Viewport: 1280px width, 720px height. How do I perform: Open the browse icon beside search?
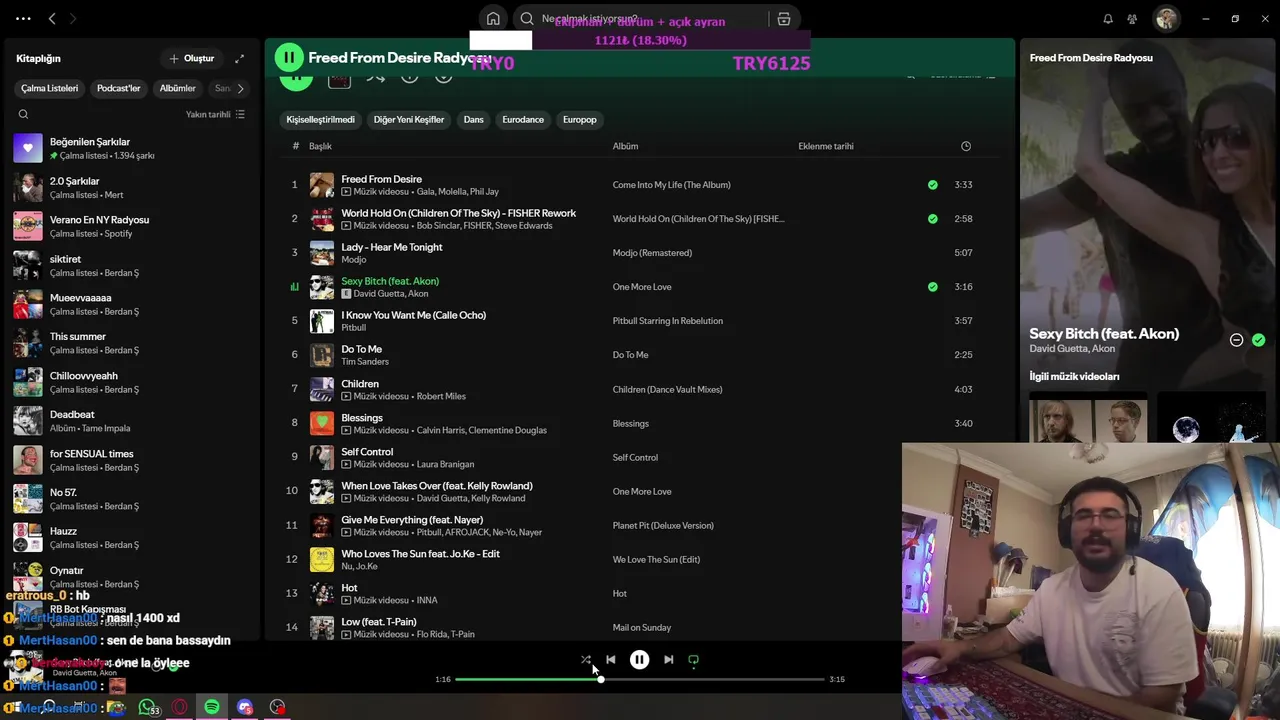coord(784,19)
